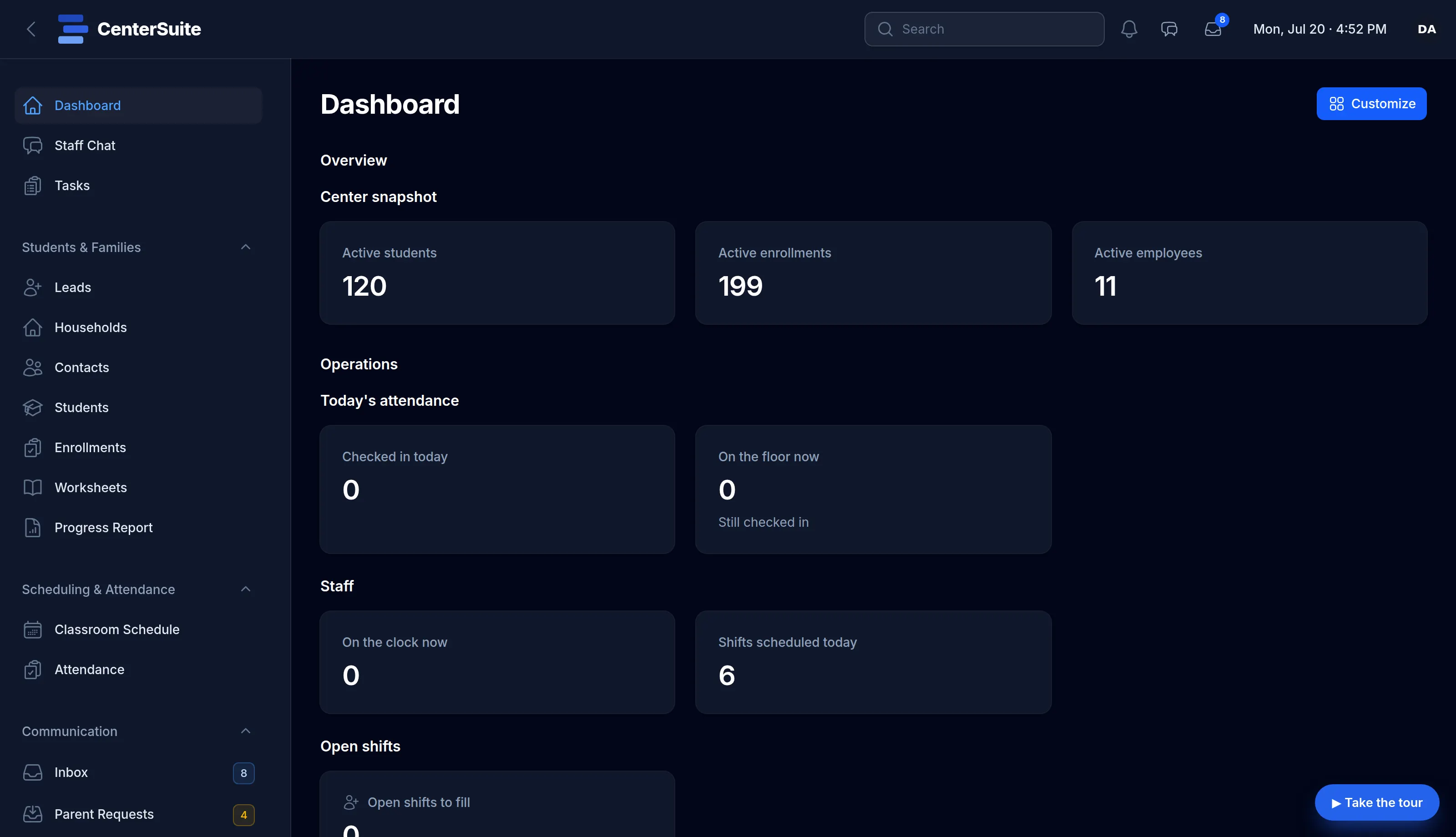This screenshot has height=837, width=1456.
Task: Click the Classroom Schedule calendar icon
Action: [33, 630]
